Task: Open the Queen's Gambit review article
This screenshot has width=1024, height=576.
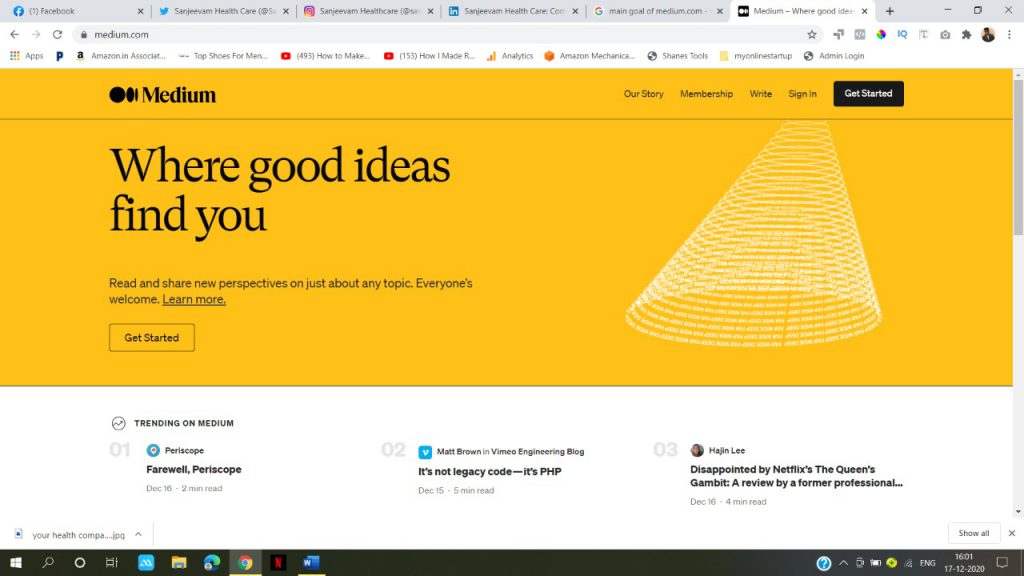Action: tap(796, 476)
